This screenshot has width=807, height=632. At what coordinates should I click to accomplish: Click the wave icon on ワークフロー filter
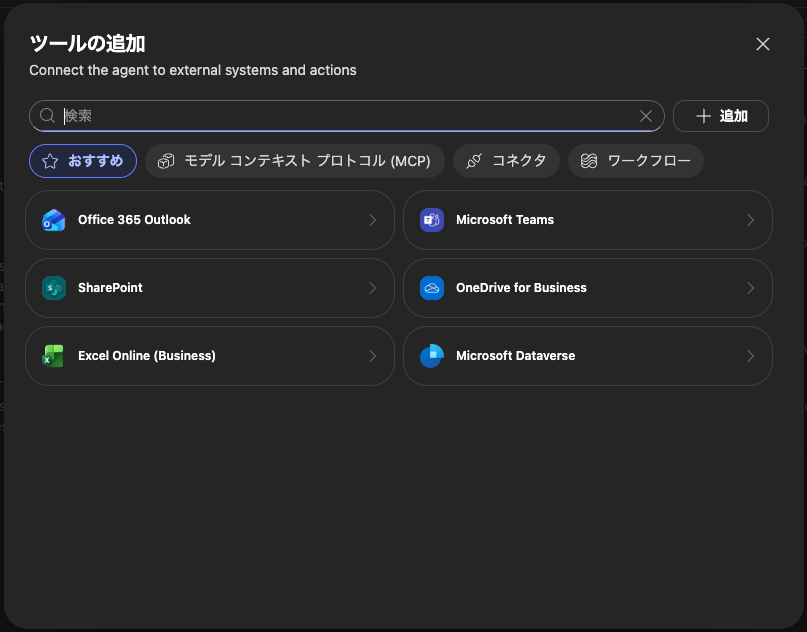click(x=589, y=161)
